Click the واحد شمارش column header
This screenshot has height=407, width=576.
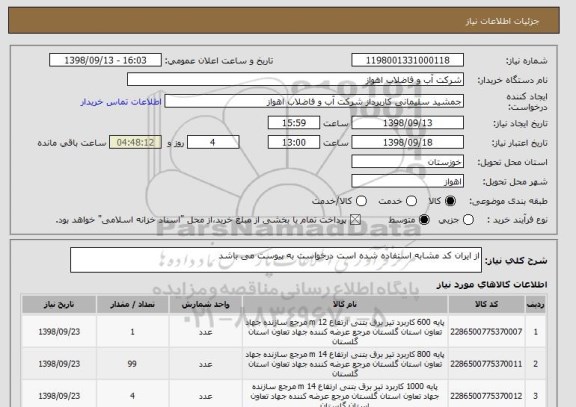pos(205,305)
